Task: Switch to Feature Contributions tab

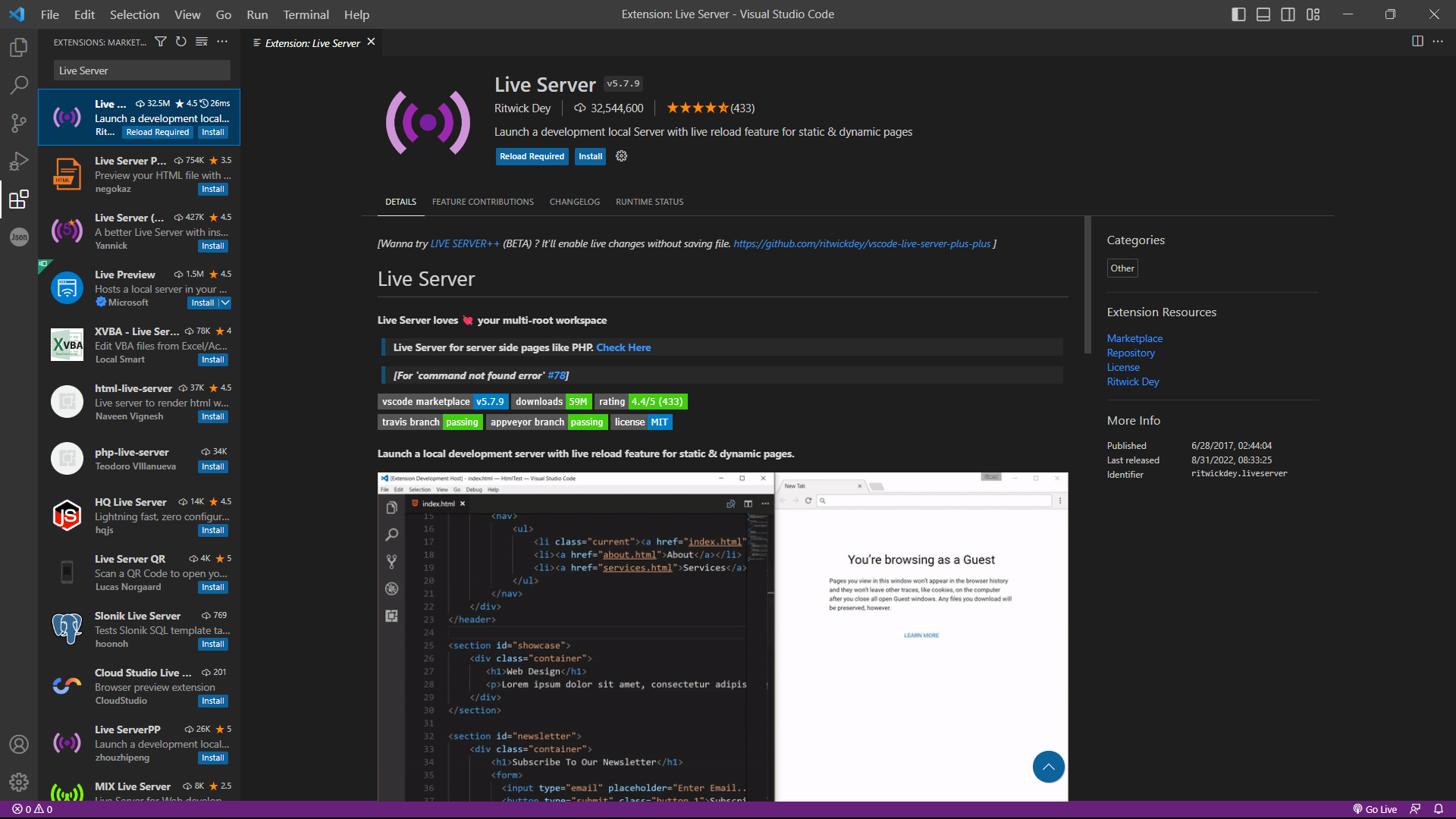Action: (x=483, y=202)
